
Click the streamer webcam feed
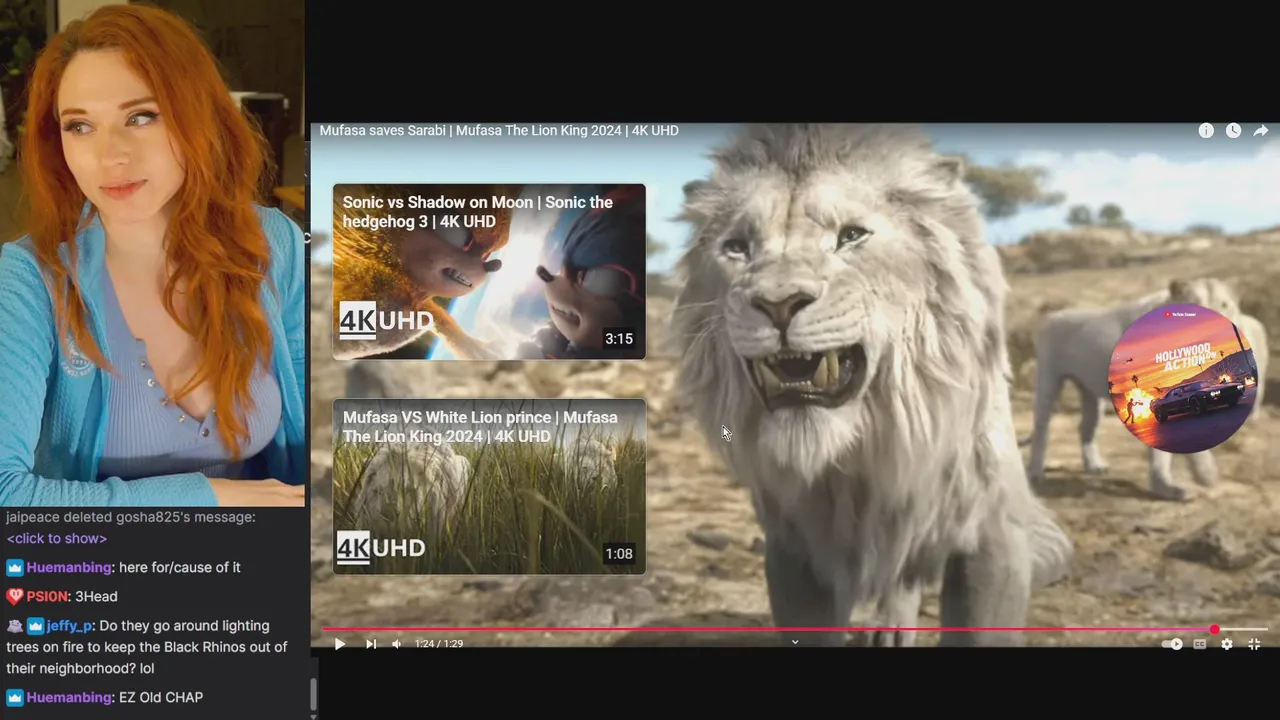tap(152, 253)
